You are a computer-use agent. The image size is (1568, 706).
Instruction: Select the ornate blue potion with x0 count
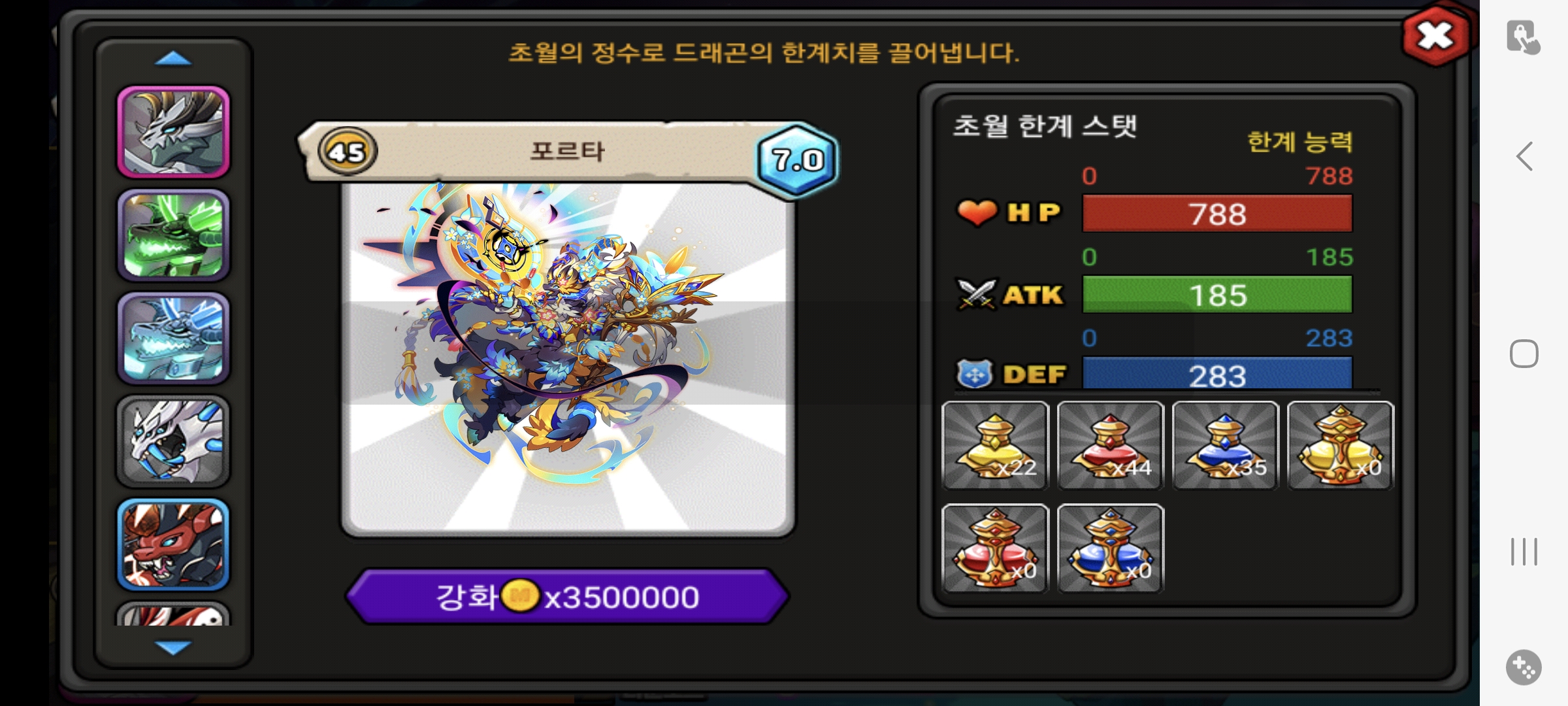tap(1110, 548)
